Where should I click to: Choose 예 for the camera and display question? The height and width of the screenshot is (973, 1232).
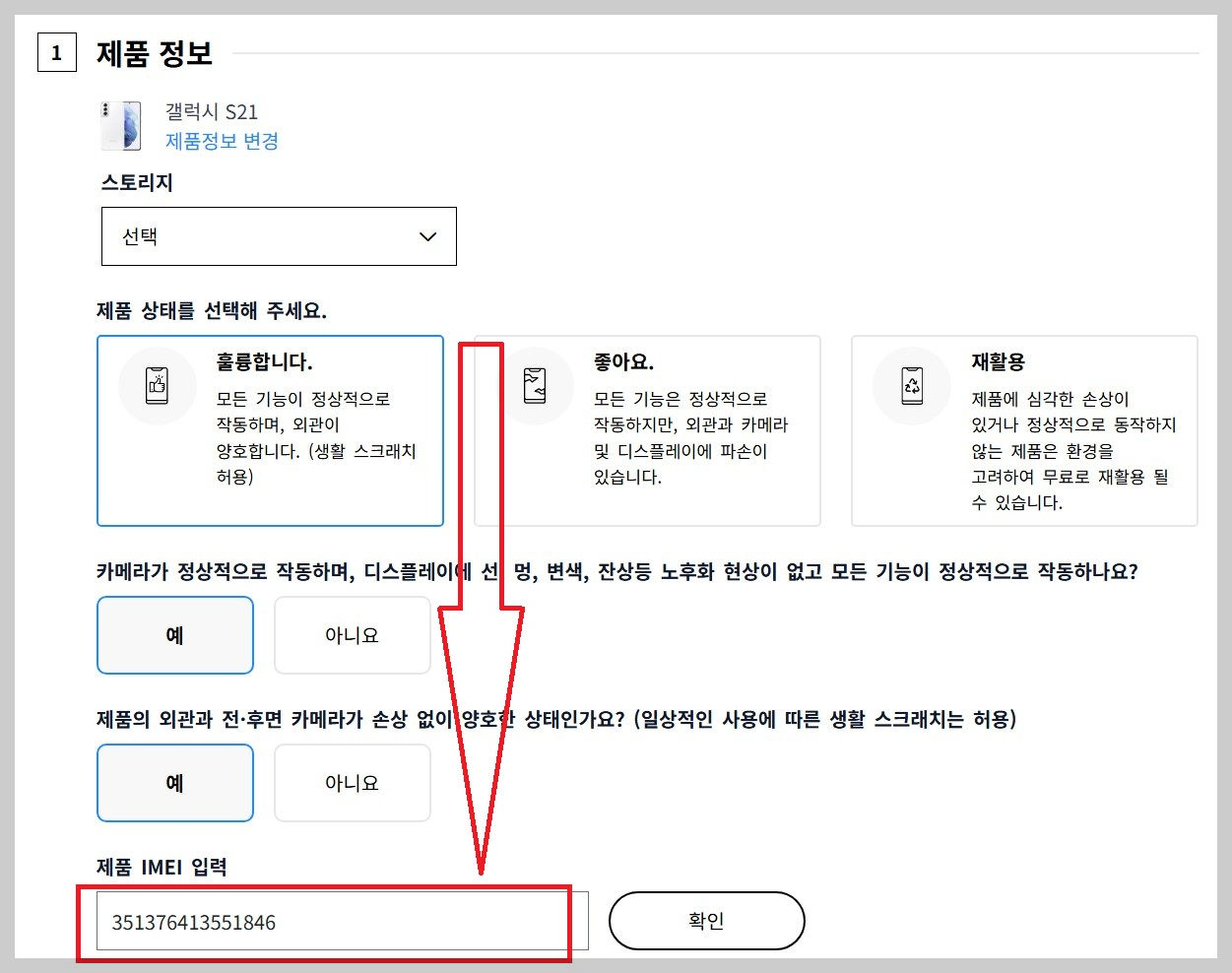point(174,635)
